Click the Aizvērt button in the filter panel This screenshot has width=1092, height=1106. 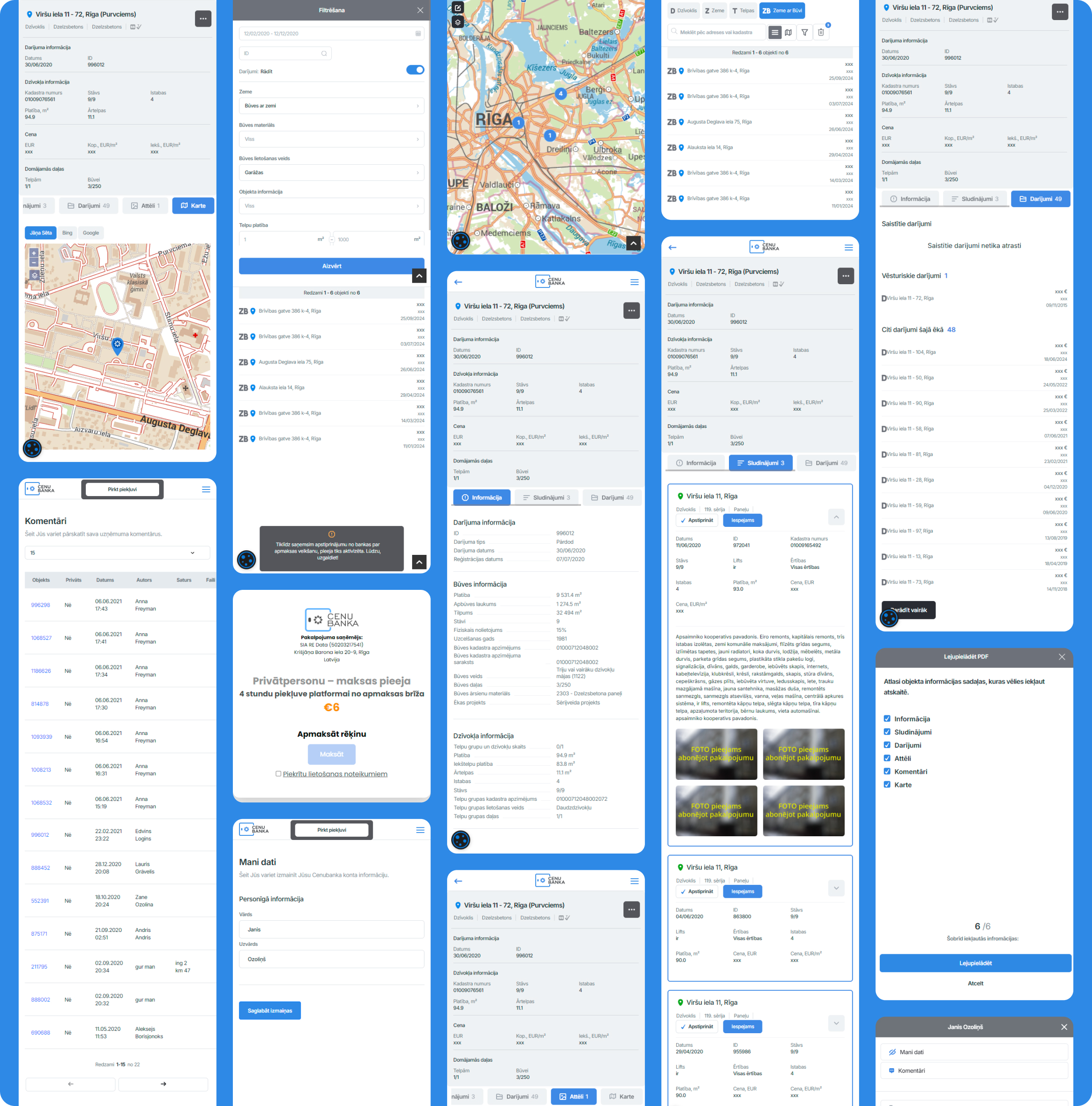point(331,266)
